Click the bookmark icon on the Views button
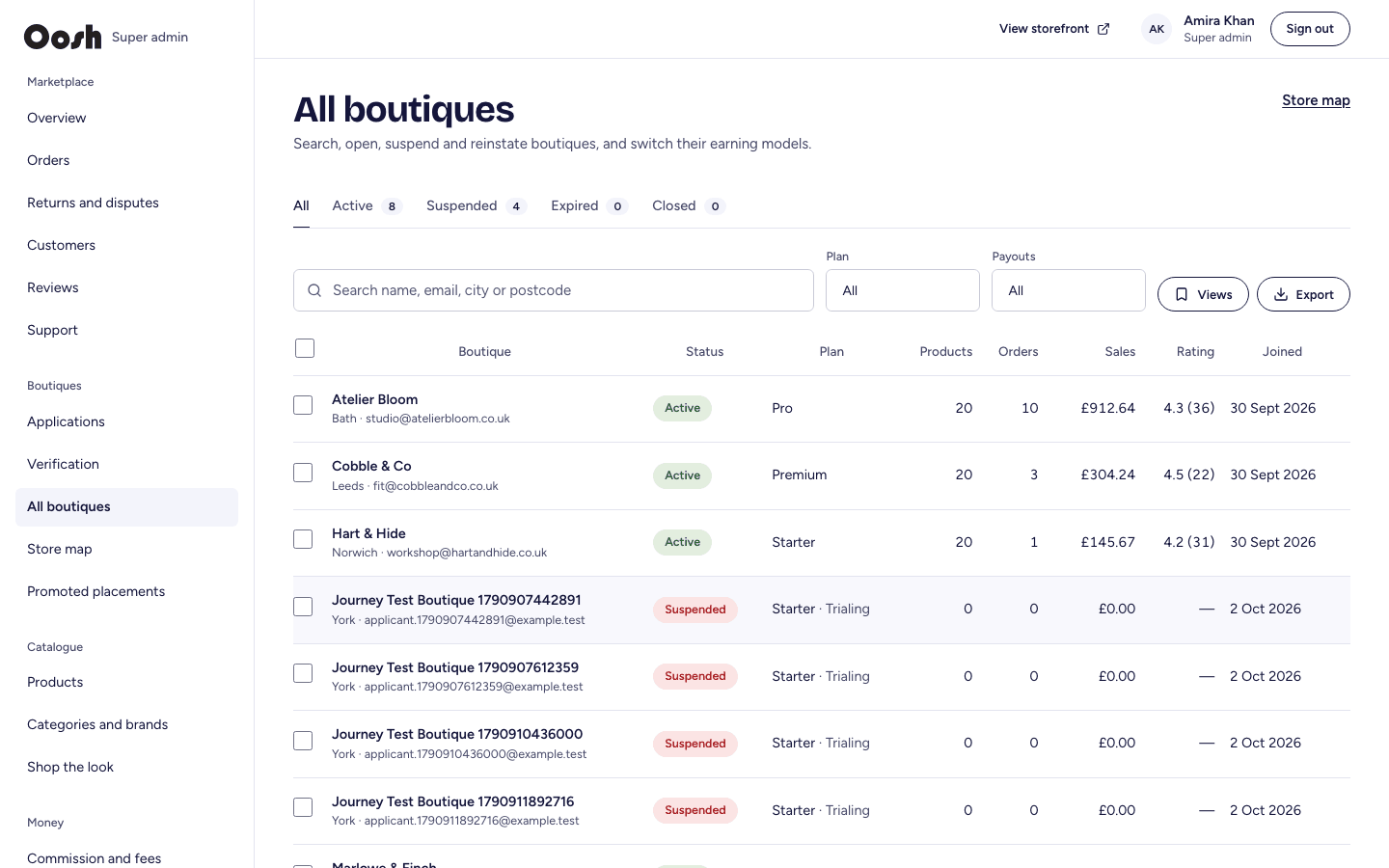The image size is (1389, 868). 1182,295
